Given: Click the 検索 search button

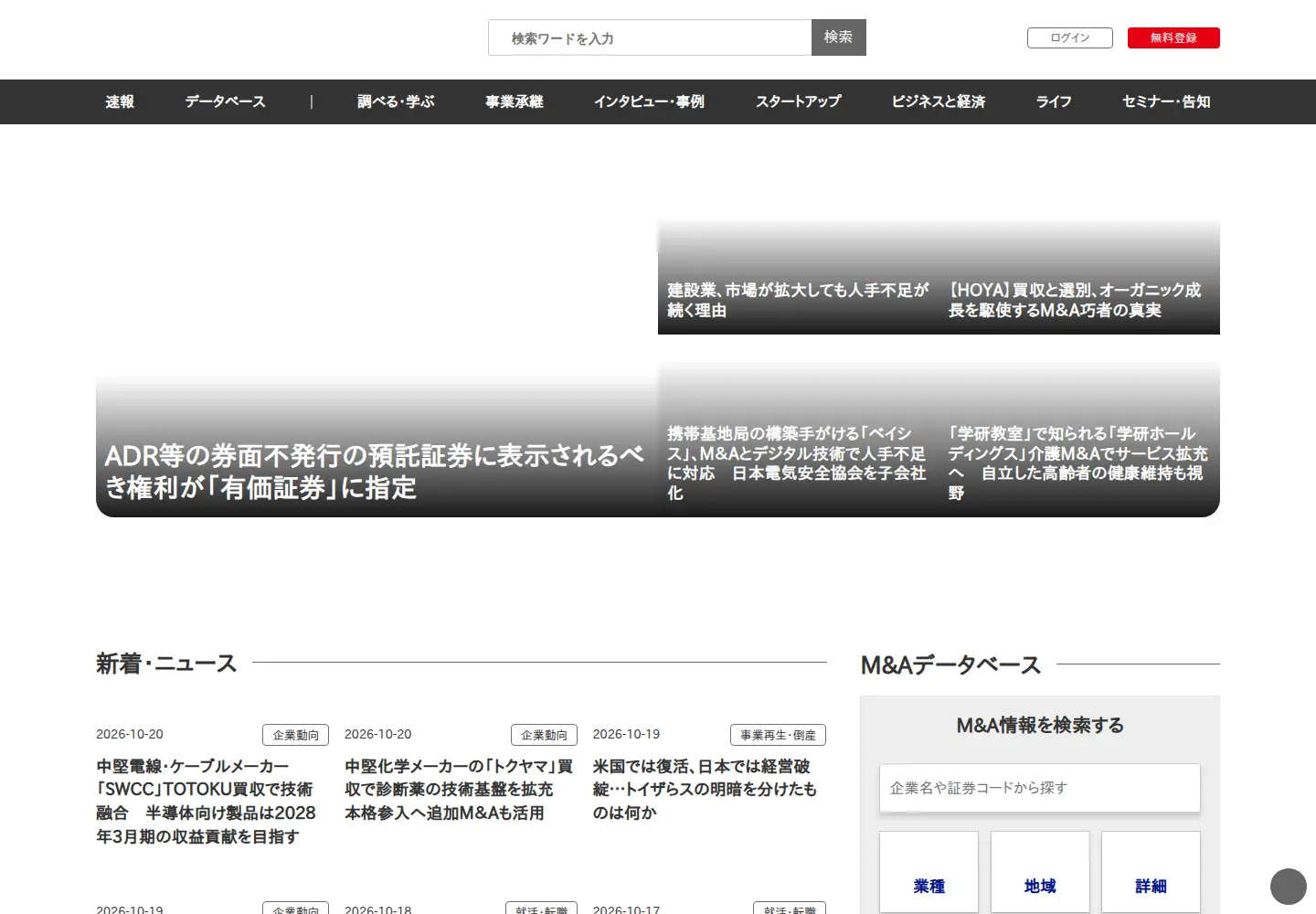Looking at the screenshot, I should coord(838,37).
